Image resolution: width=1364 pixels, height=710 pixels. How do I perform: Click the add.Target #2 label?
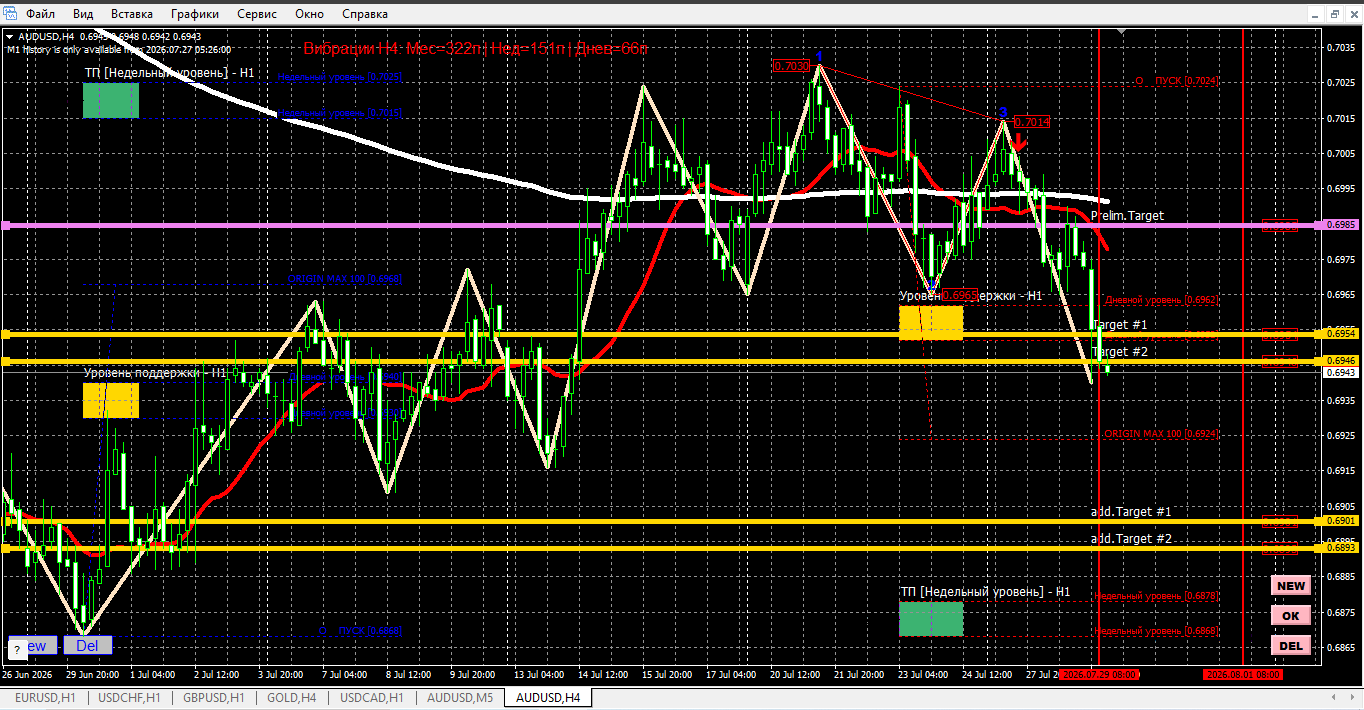[x=1131, y=539]
